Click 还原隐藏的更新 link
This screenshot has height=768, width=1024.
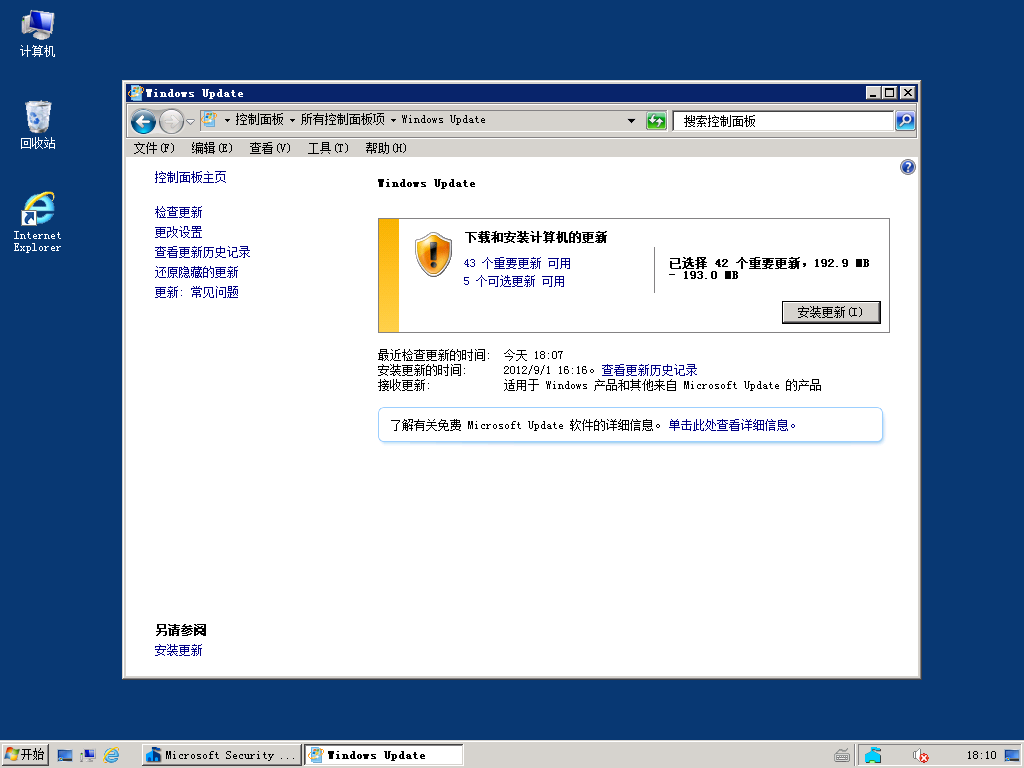click(x=197, y=272)
